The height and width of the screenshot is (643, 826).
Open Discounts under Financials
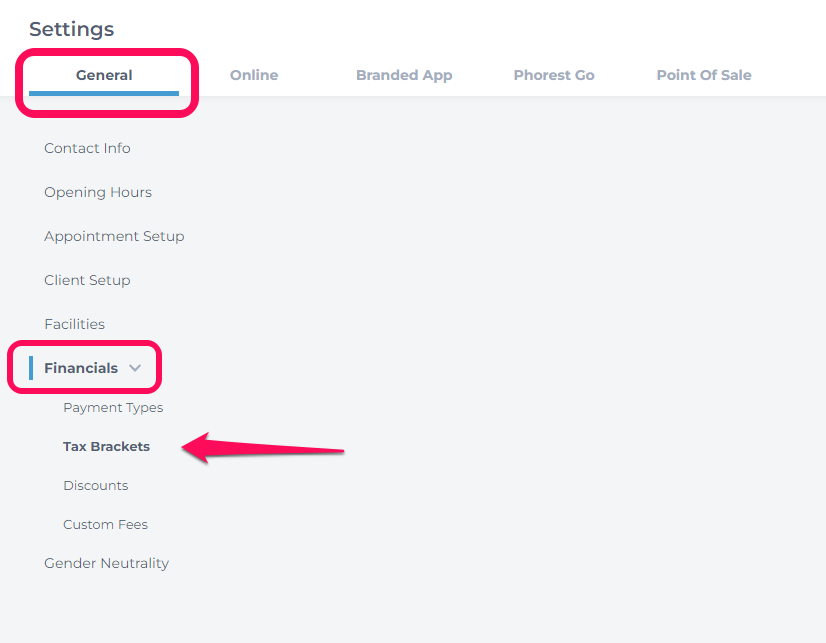(95, 486)
